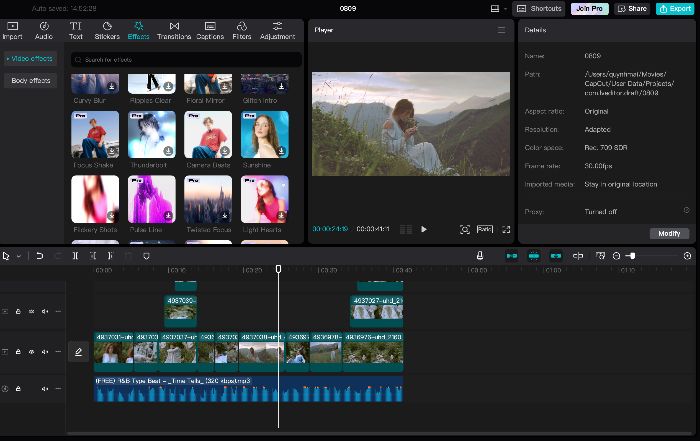Viewport: 700px width, 441px height.
Task: Open the Stickers tab
Action: tap(107, 30)
